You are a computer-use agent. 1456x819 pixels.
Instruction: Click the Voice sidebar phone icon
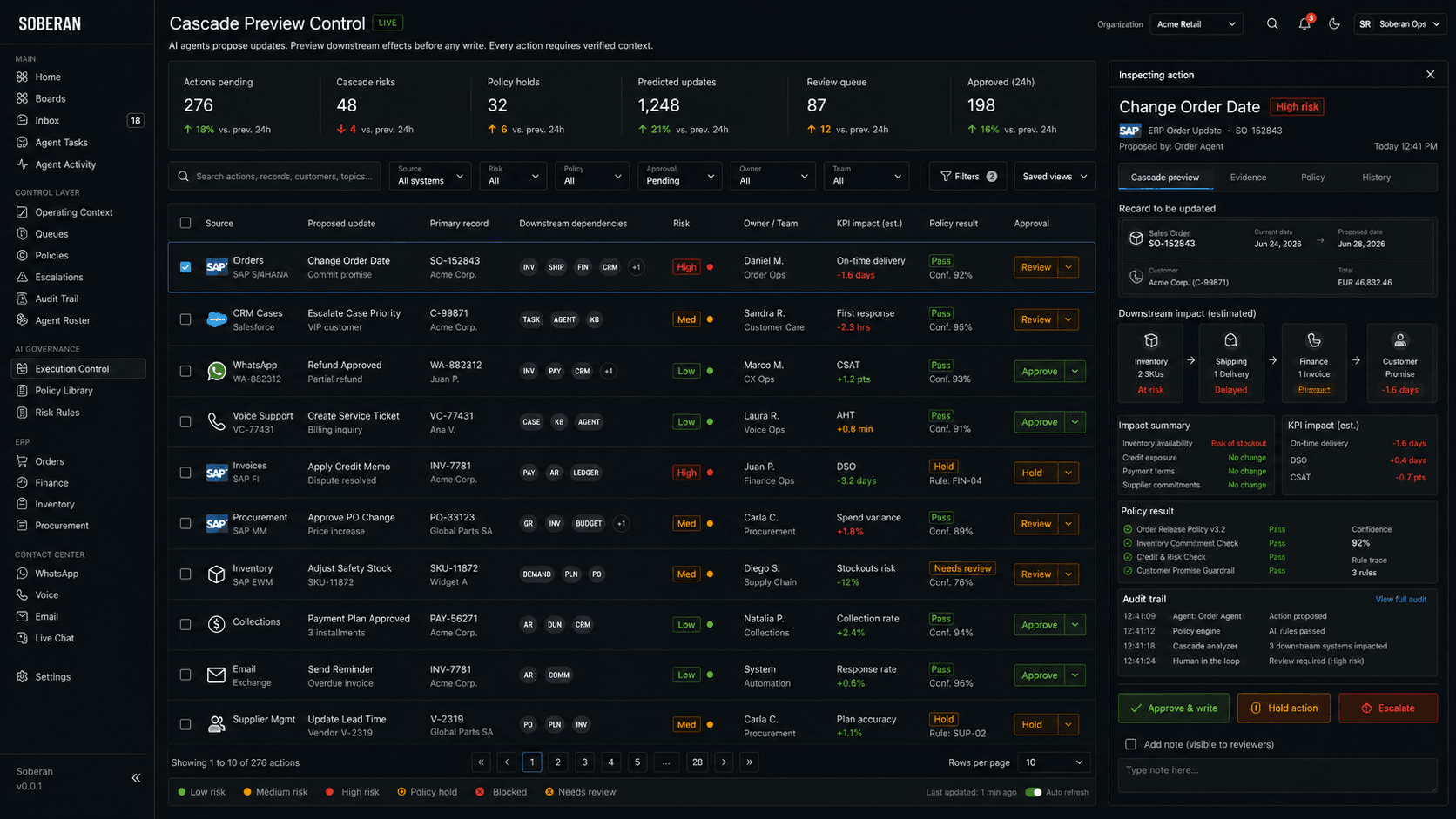(x=23, y=594)
